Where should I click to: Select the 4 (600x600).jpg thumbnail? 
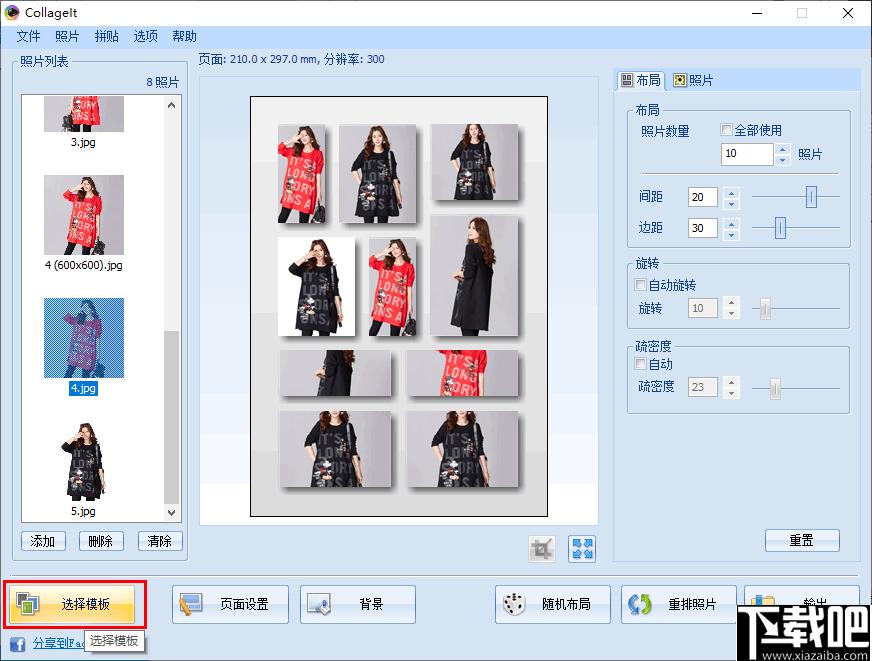click(x=84, y=215)
